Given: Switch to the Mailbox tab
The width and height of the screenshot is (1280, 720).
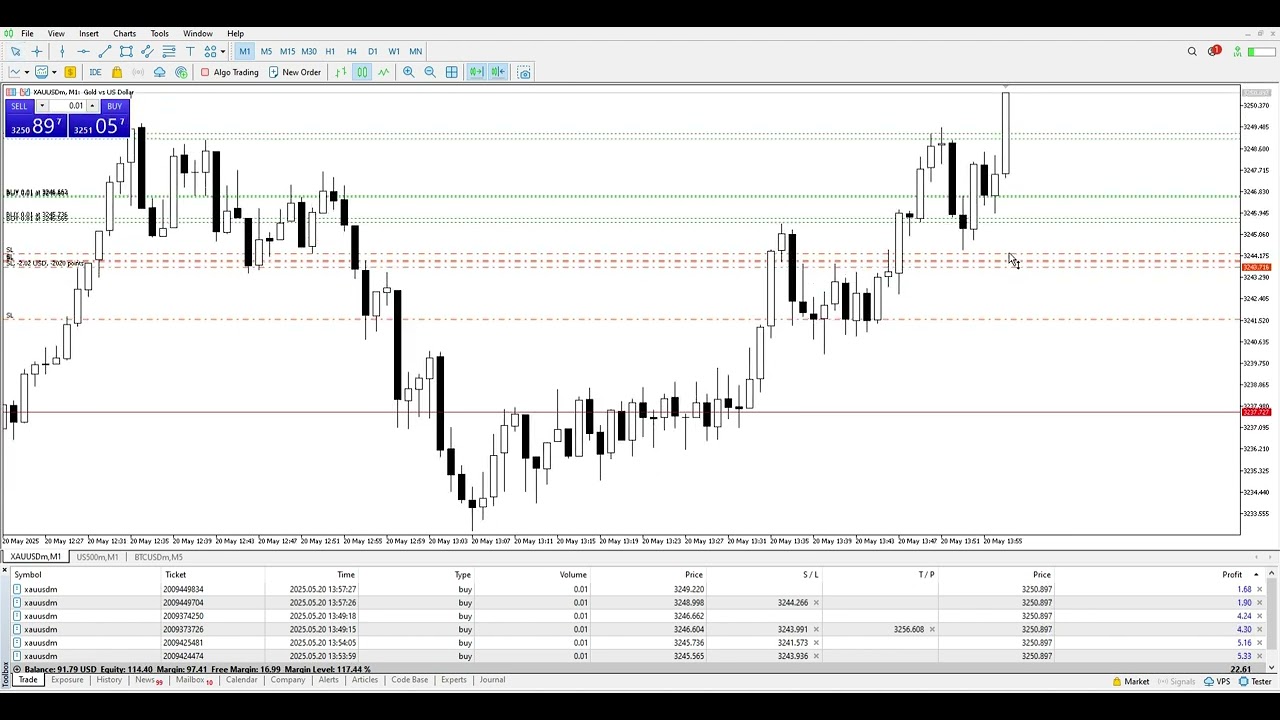Looking at the screenshot, I should point(194,680).
